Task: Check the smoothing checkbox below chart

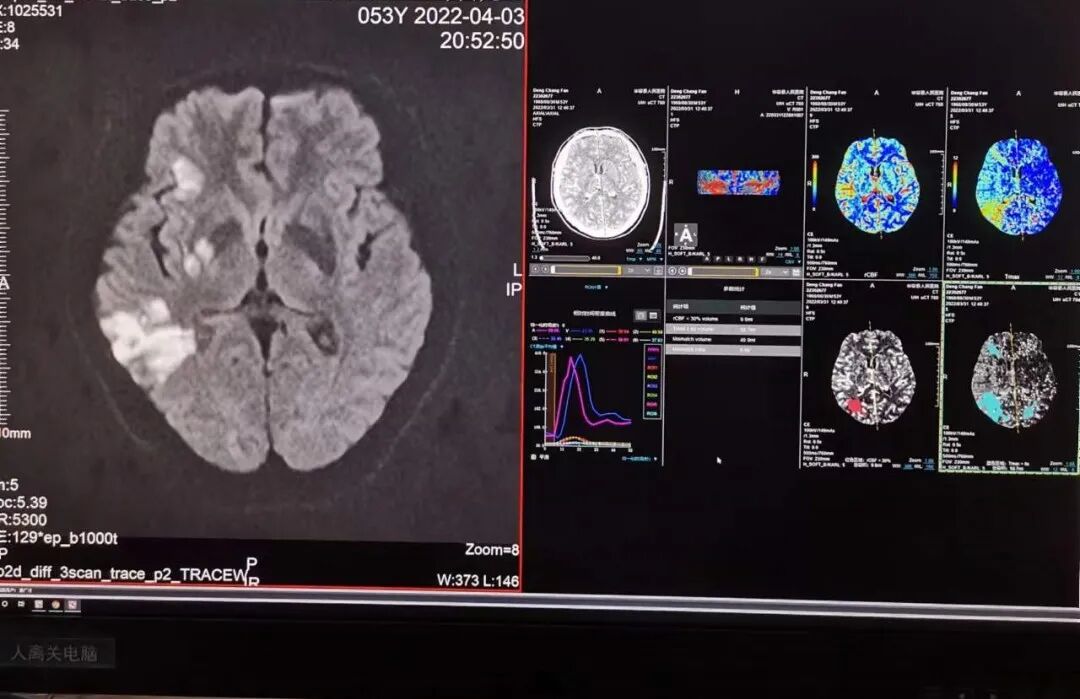Action: [x=534, y=457]
